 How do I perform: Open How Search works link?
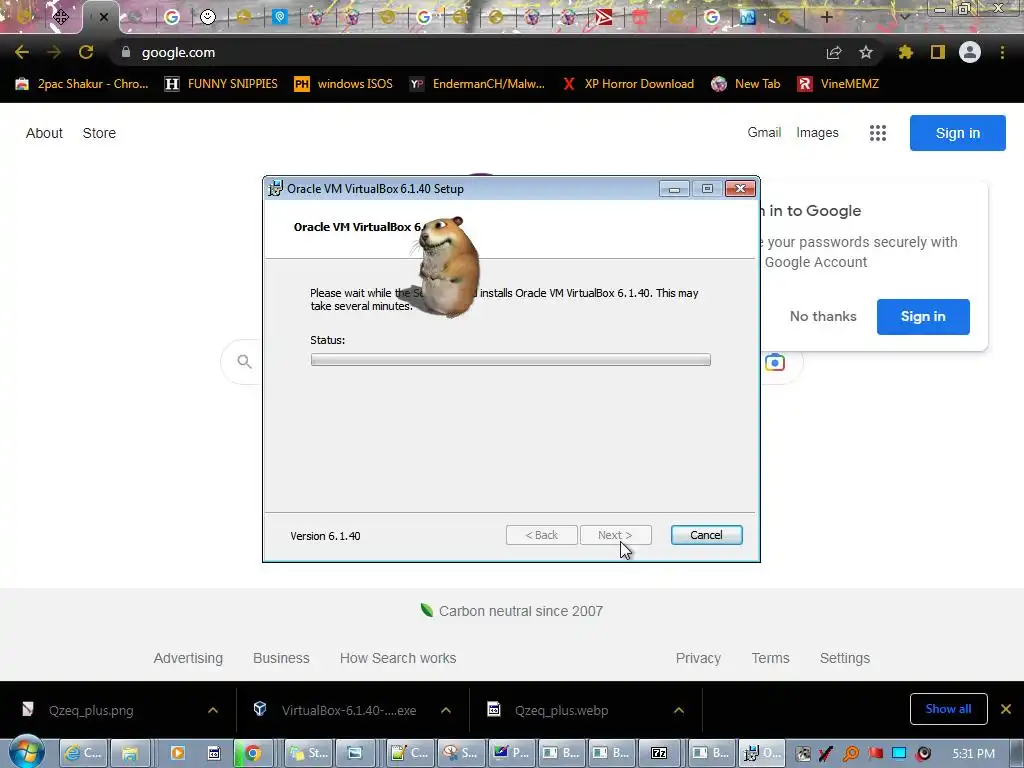(x=398, y=658)
